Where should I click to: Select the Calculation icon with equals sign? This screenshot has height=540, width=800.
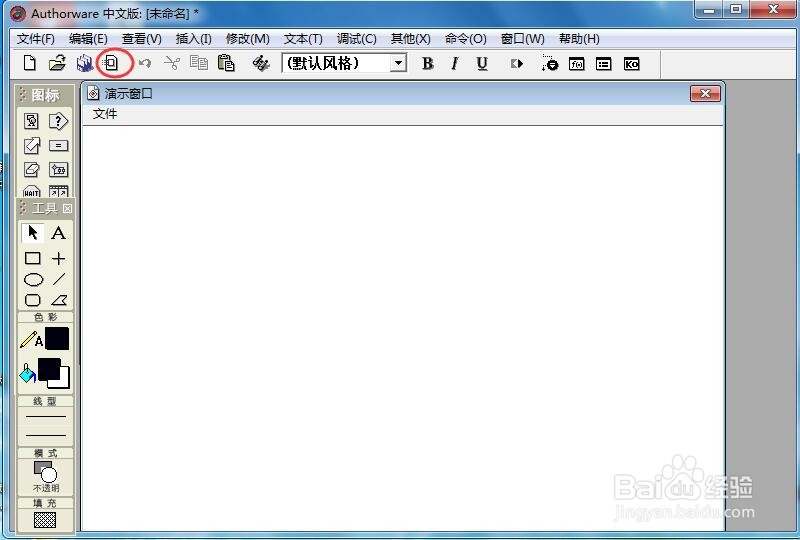click(58, 145)
